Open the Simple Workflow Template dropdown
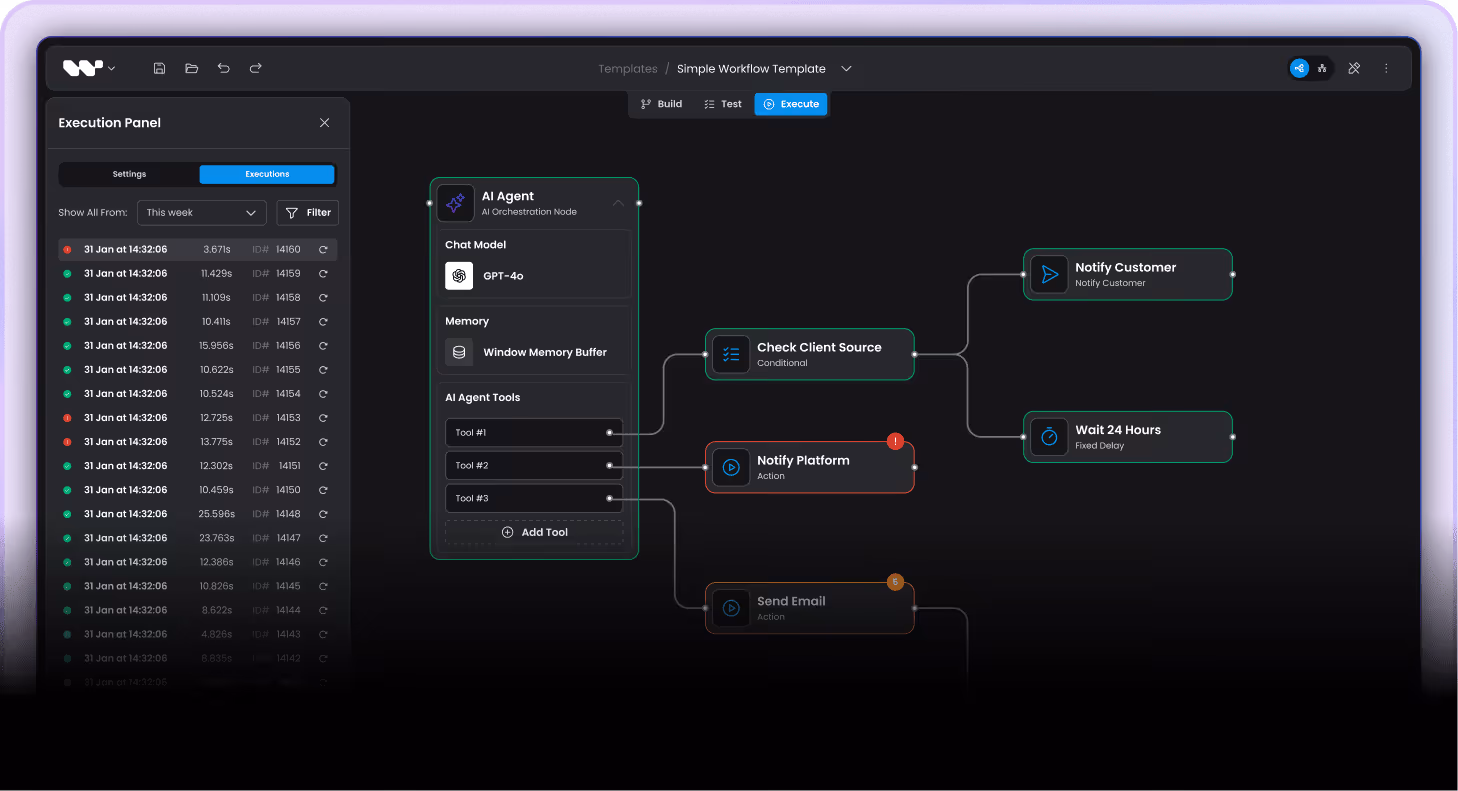The width and height of the screenshot is (1458, 791). point(846,68)
